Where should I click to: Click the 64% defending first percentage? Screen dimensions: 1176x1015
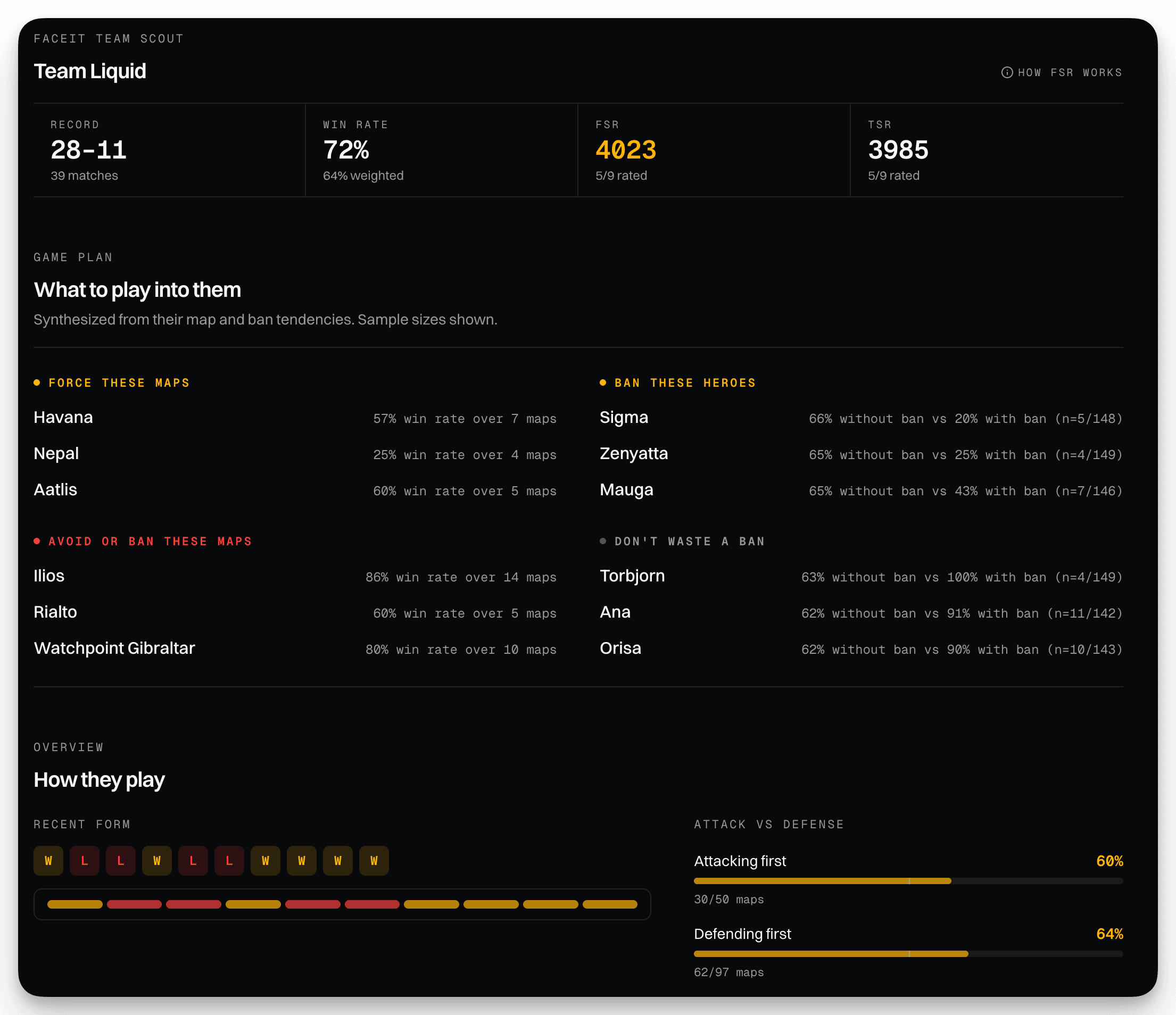(1109, 934)
